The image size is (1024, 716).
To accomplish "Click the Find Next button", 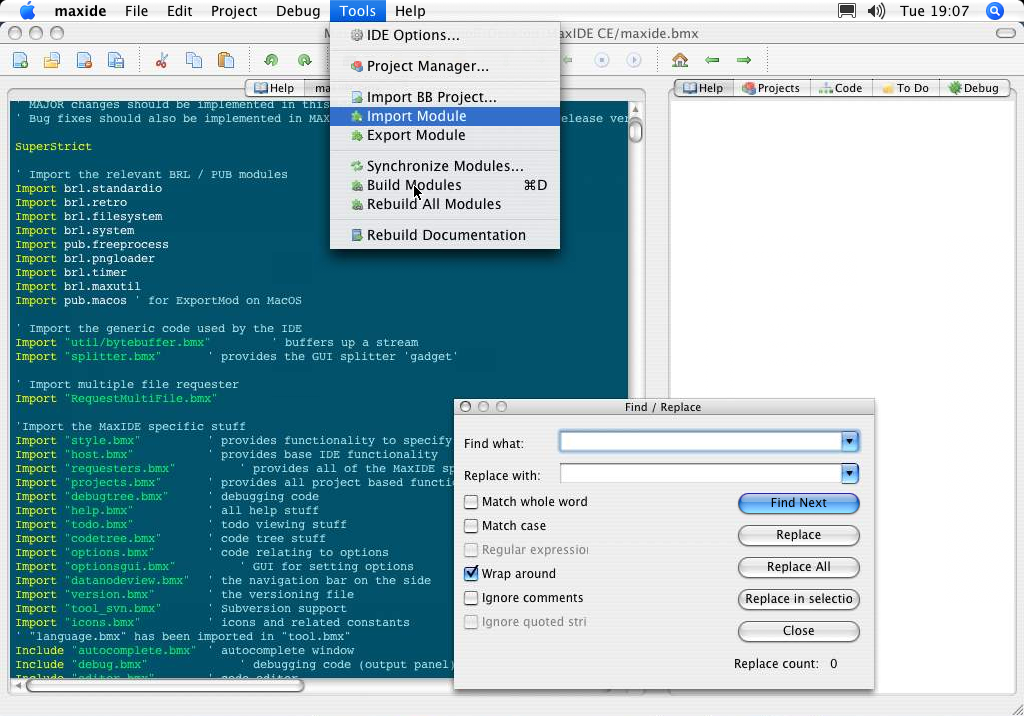I will coord(799,503).
